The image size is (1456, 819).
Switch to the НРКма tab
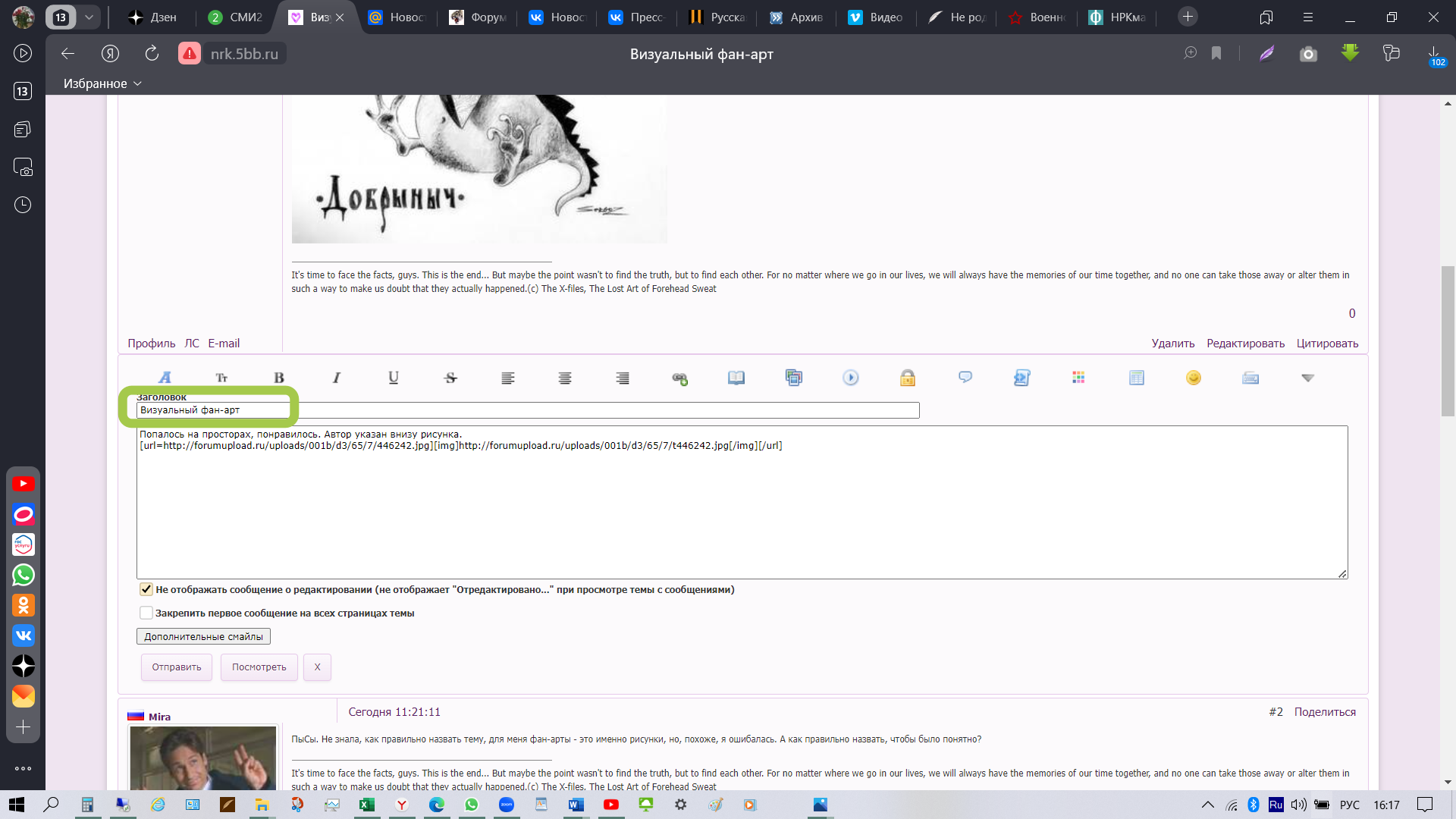(1117, 17)
